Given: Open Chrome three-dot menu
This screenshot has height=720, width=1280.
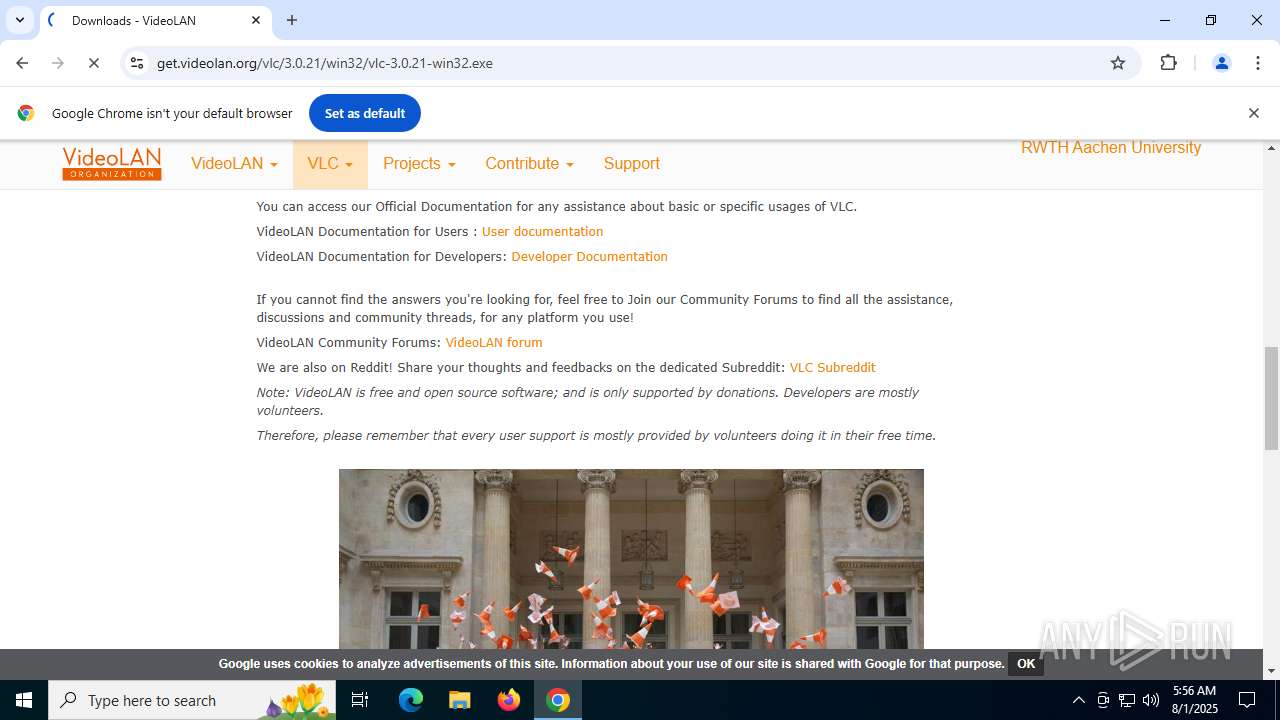Looking at the screenshot, I should [1258, 63].
